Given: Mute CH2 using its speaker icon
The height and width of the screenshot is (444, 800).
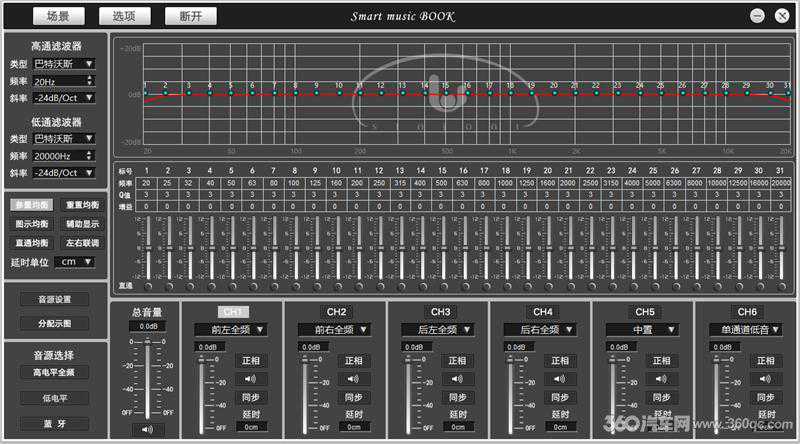Looking at the screenshot, I should [353, 379].
